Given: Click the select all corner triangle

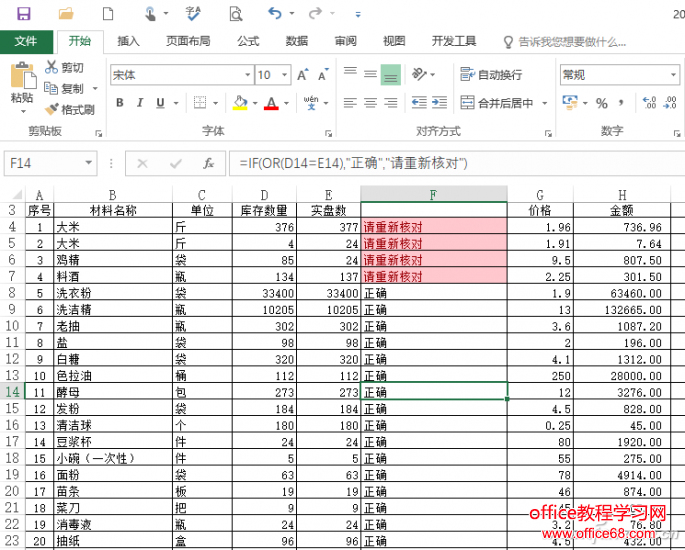Looking at the screenshot, I should [x=16, y=195].
